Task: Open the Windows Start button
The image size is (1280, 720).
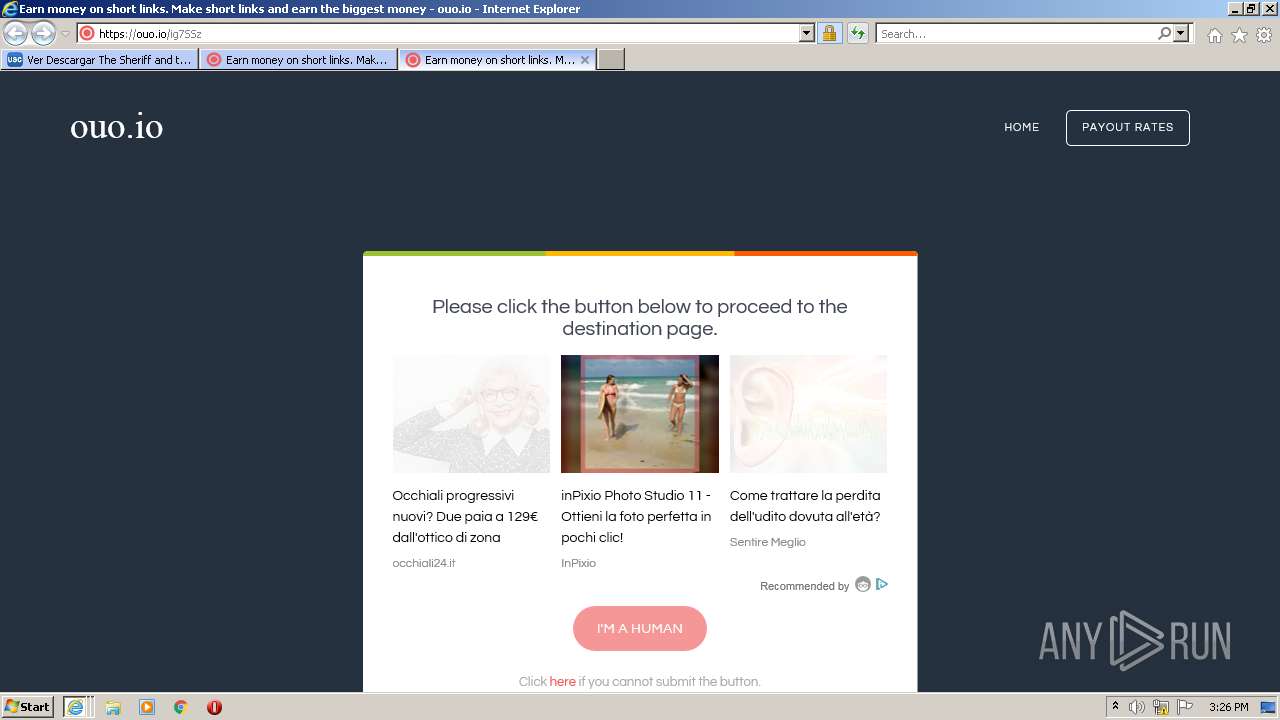Action: [28, 707]
